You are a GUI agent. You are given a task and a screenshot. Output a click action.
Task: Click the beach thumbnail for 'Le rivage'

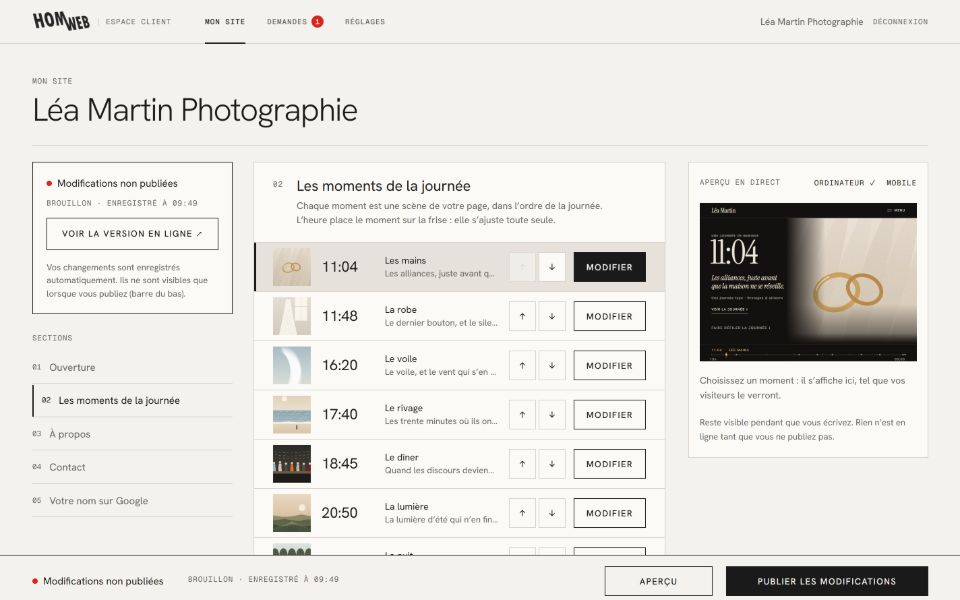click(x=291, y=414)
